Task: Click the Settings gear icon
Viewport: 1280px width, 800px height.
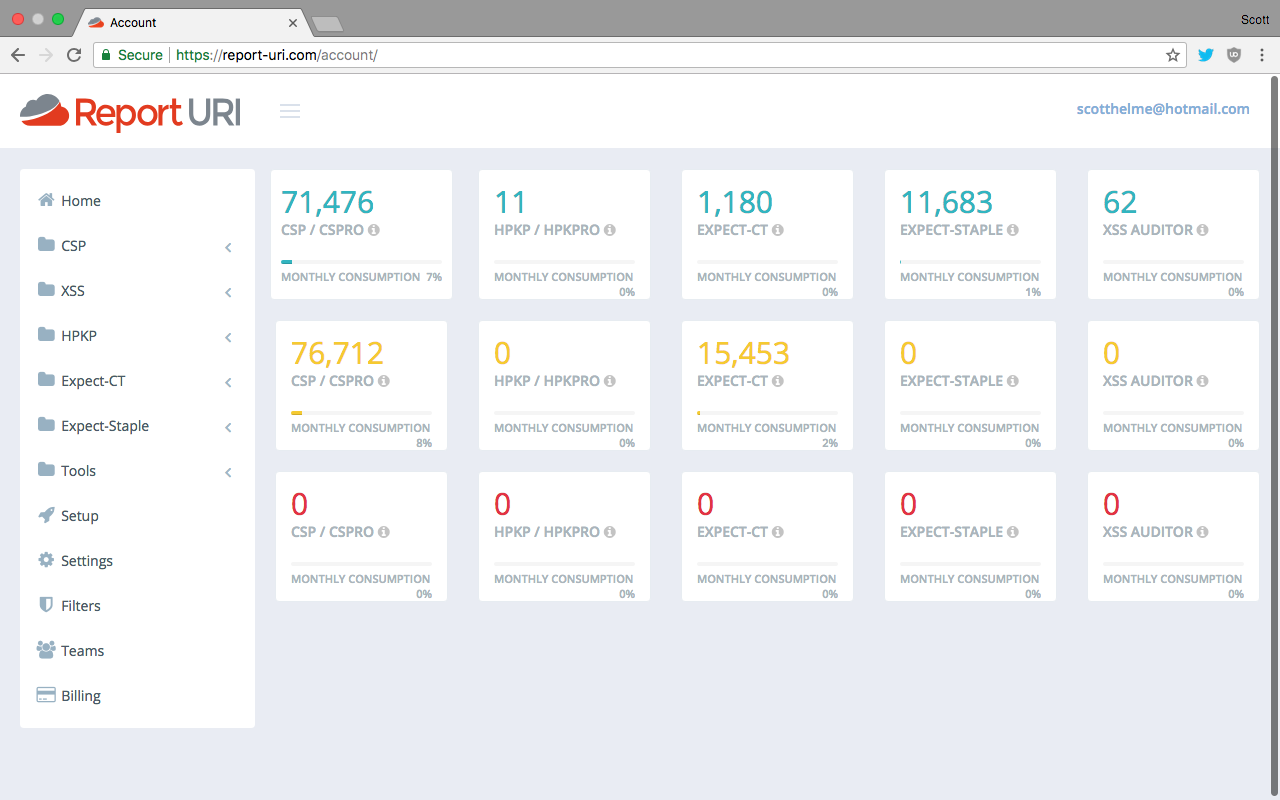Action: [46, 560]
